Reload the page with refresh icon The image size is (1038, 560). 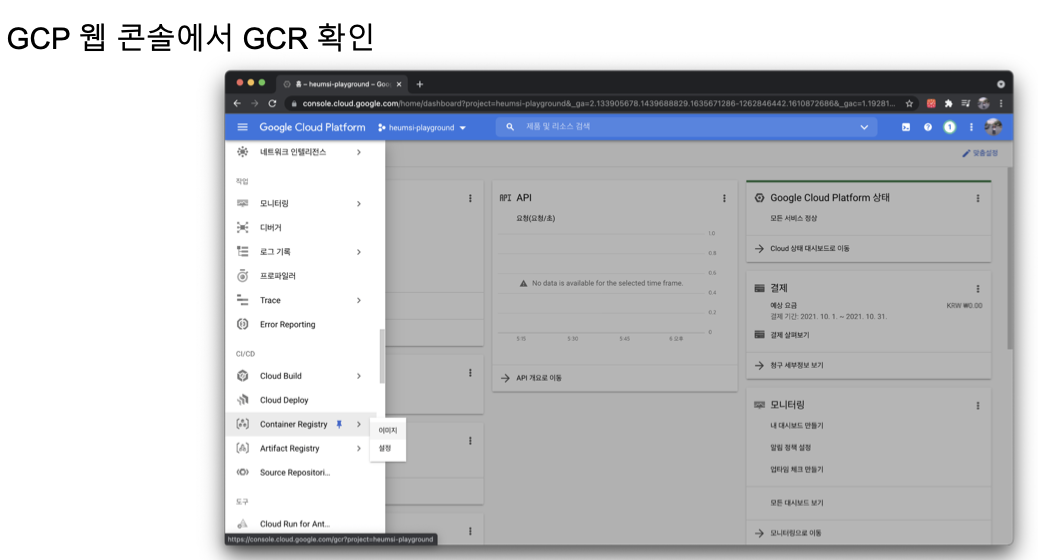272,103
